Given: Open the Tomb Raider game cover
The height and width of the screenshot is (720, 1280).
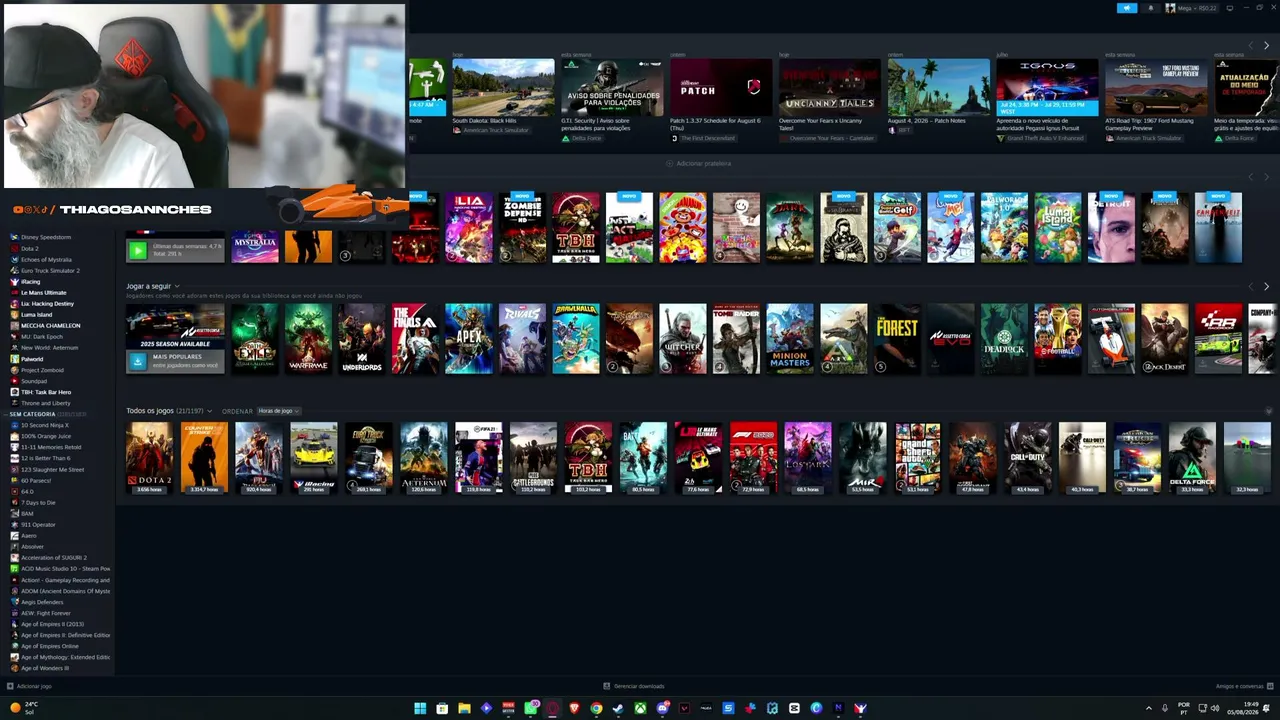Looking at the screenshot, I should tap(736, 339).
